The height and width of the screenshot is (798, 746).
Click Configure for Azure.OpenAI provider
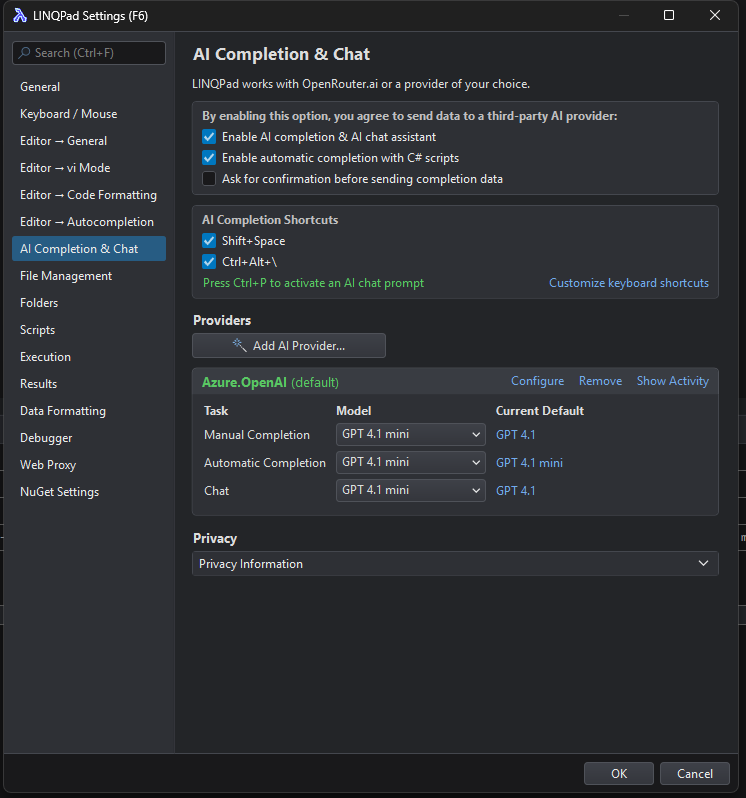537,381
